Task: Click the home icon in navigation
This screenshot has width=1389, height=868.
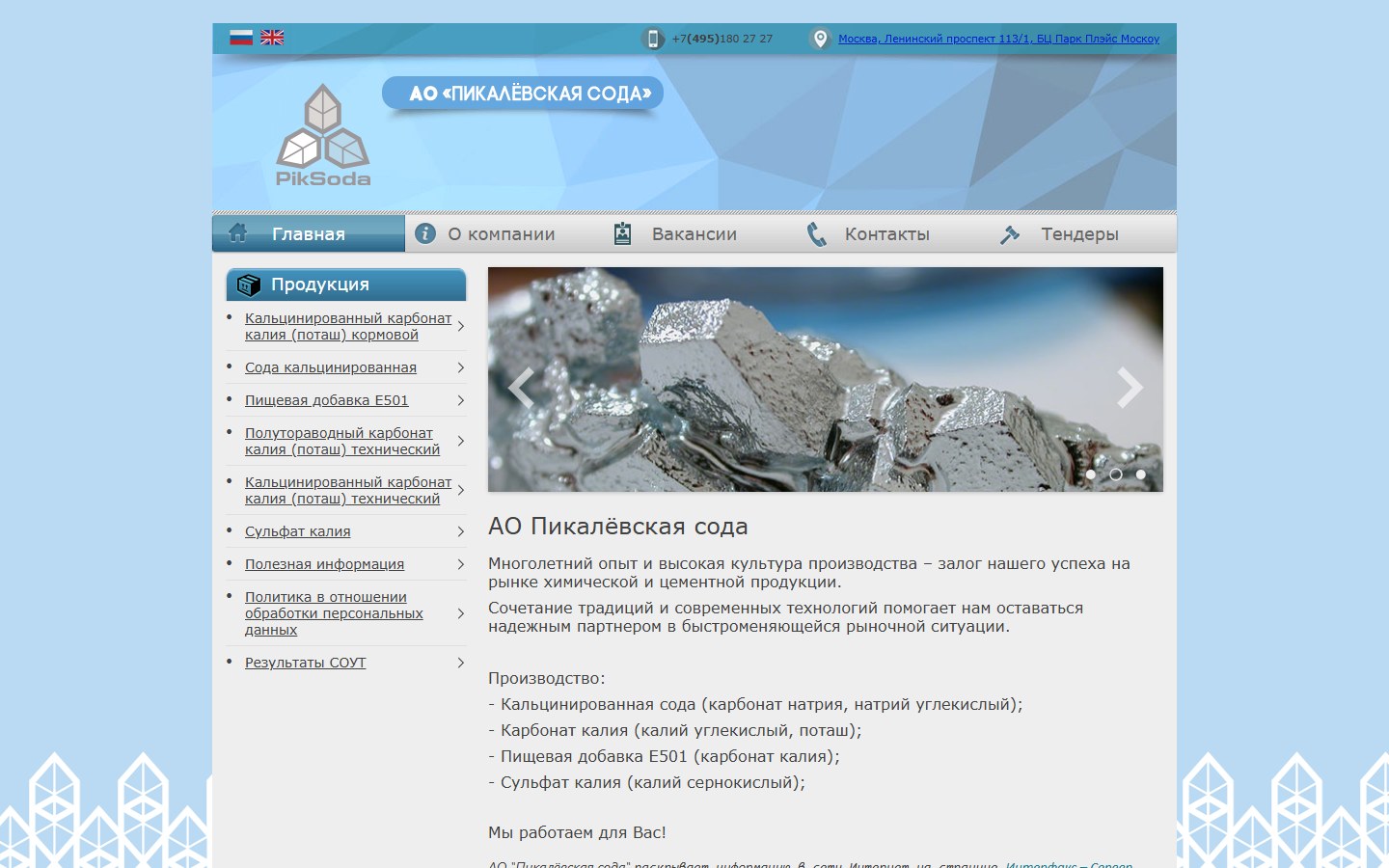Action: 237,233
